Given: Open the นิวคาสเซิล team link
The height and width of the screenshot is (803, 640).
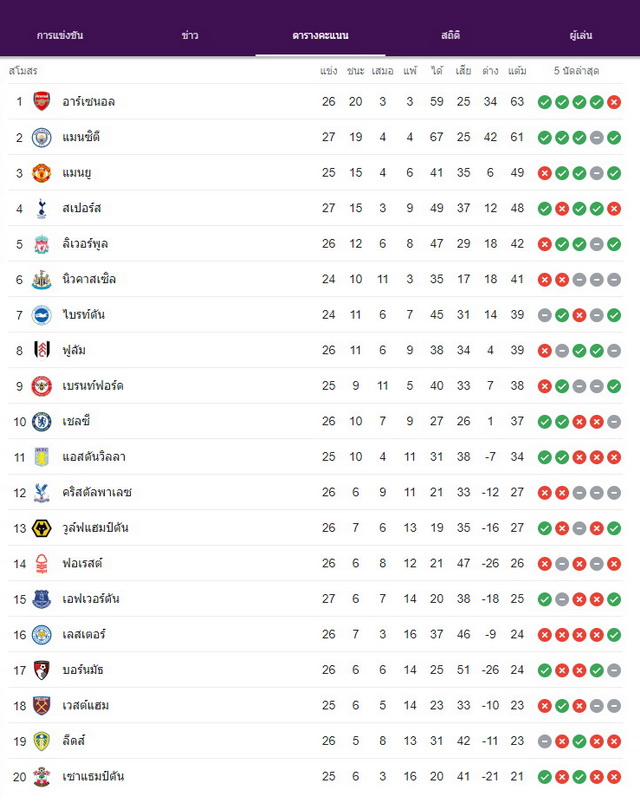Looking at the screenshot, I should pos(89,279).
